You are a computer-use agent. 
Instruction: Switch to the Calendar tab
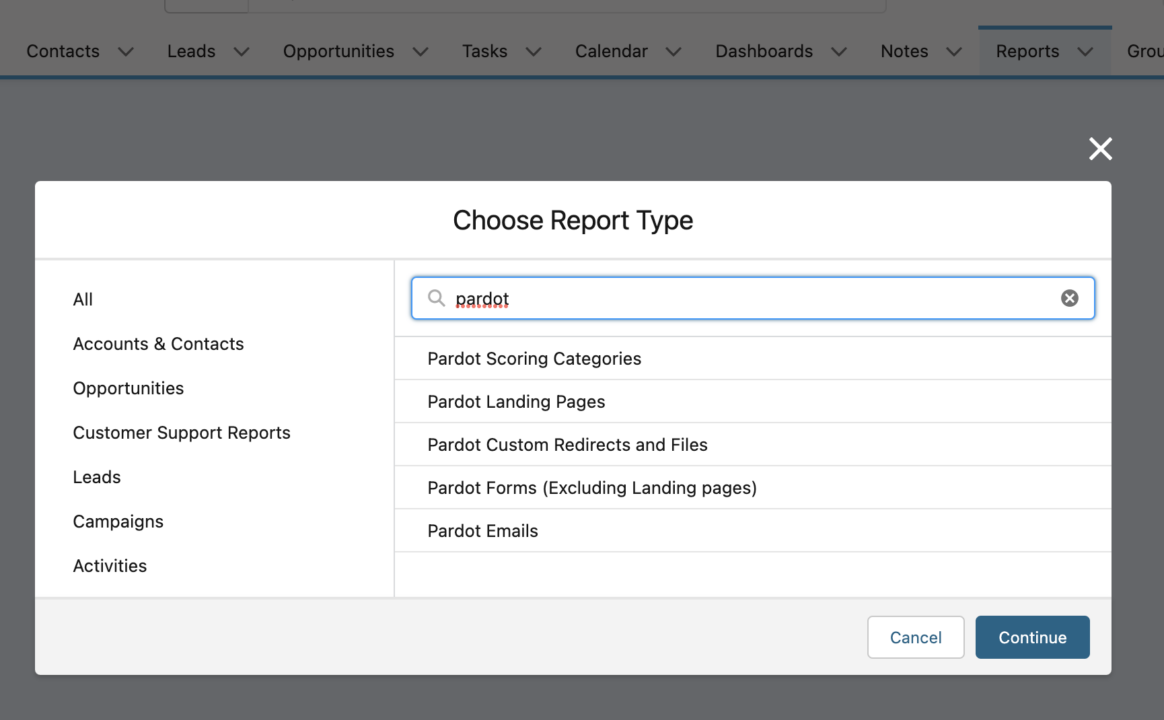point(611,51)
